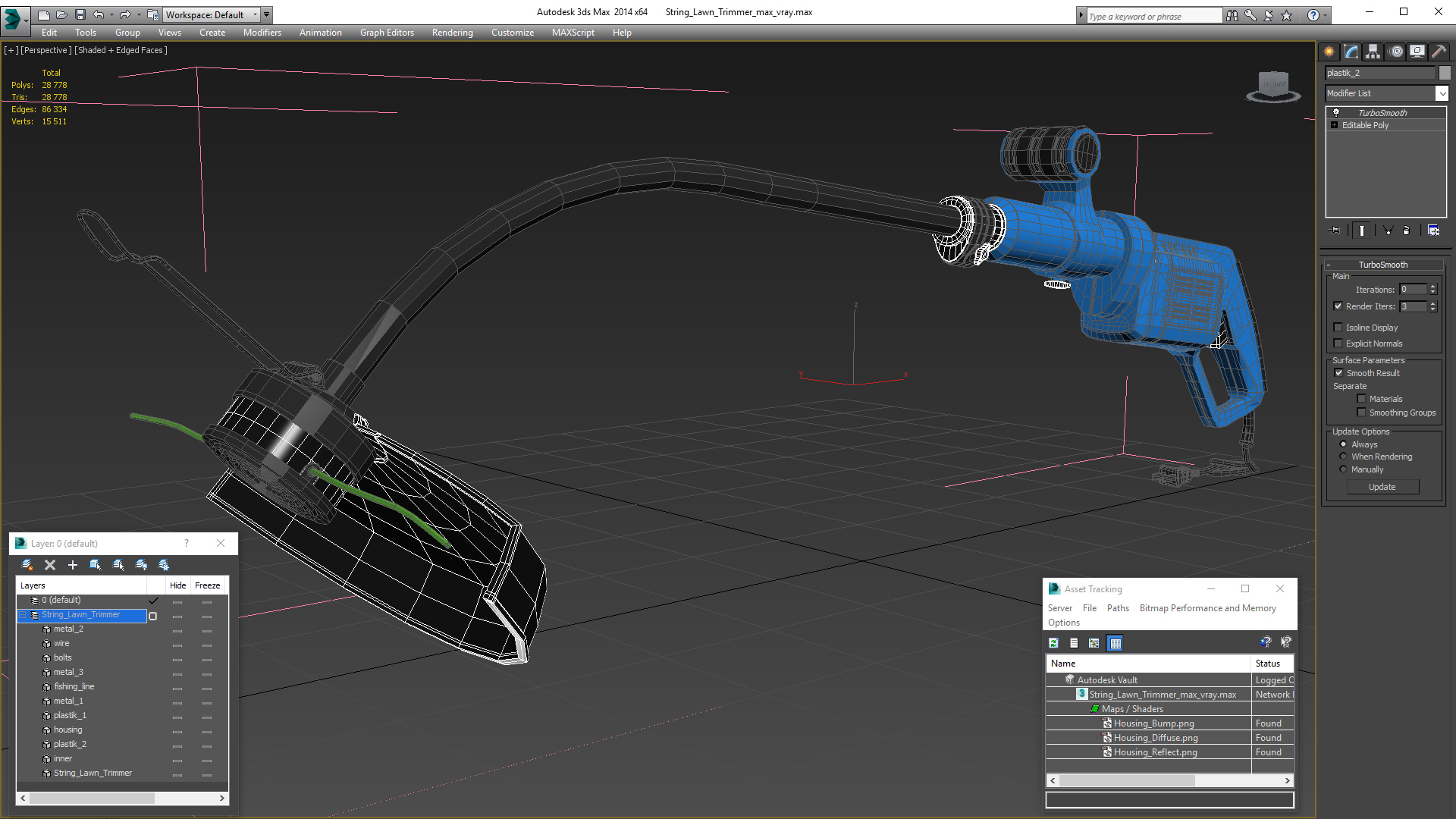Open the redo history dropdown arrow

click(x=139, y=14)
